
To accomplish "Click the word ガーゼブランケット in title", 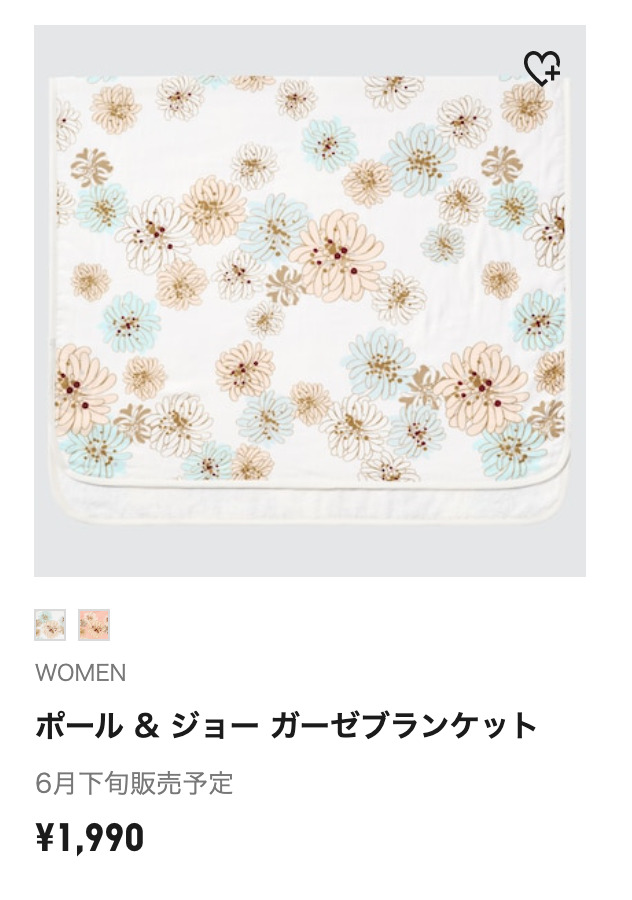I will (404, 726).
